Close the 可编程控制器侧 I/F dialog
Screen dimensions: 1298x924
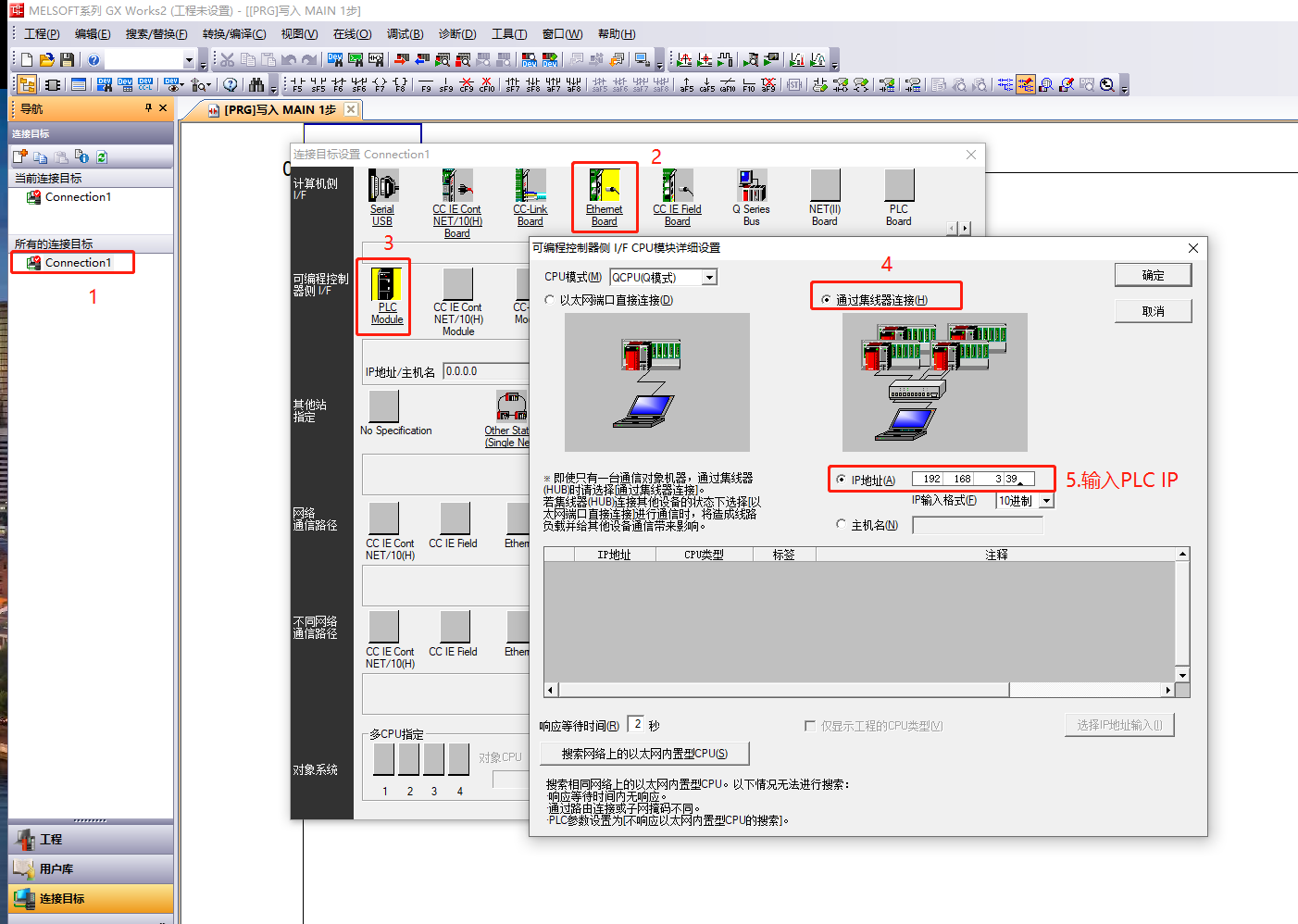(1193, 248)
